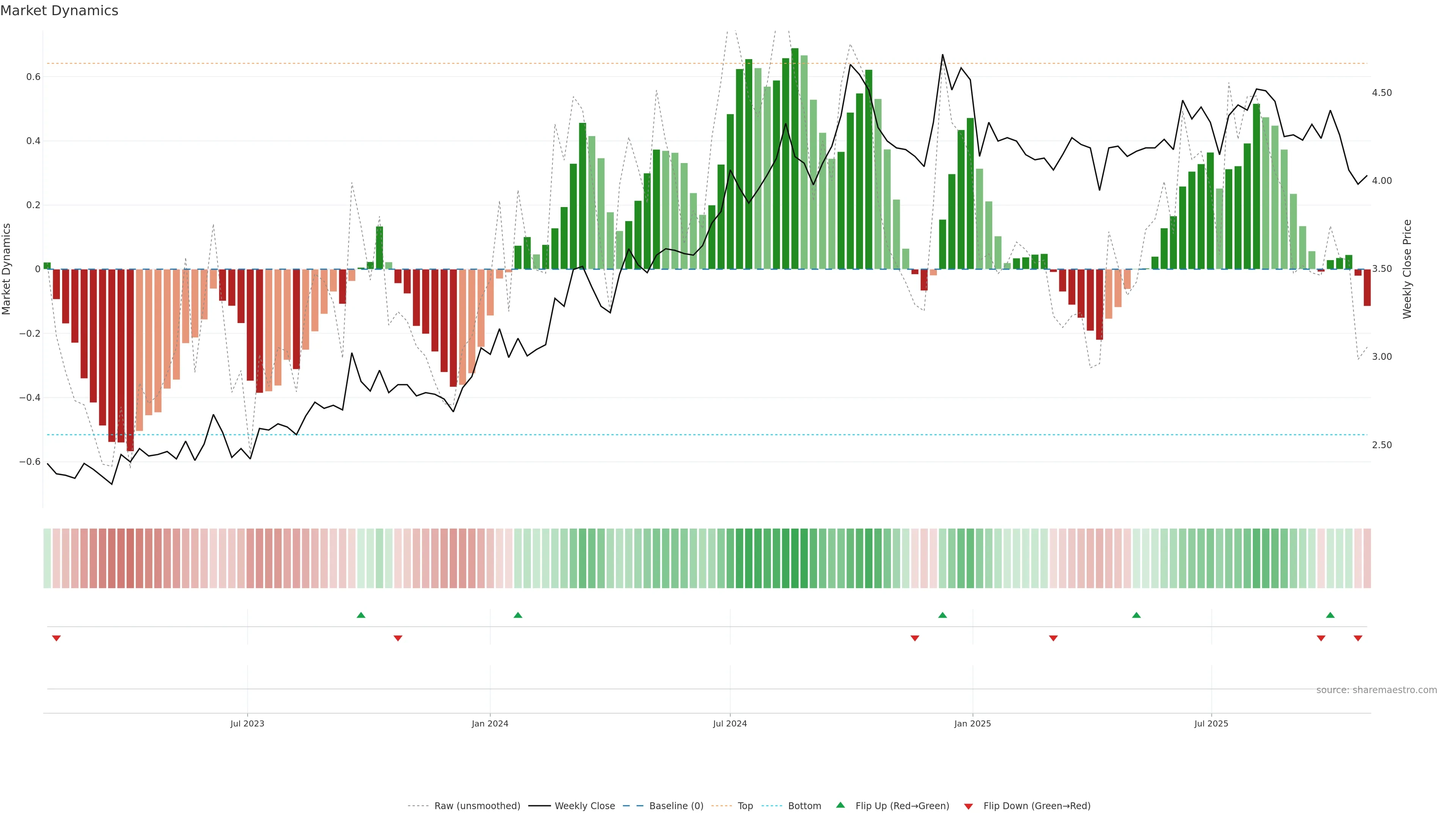Toggle the Baseline (0) legend entry
The width and height of the screenshot is (1456, 819).
pos(676,806)
